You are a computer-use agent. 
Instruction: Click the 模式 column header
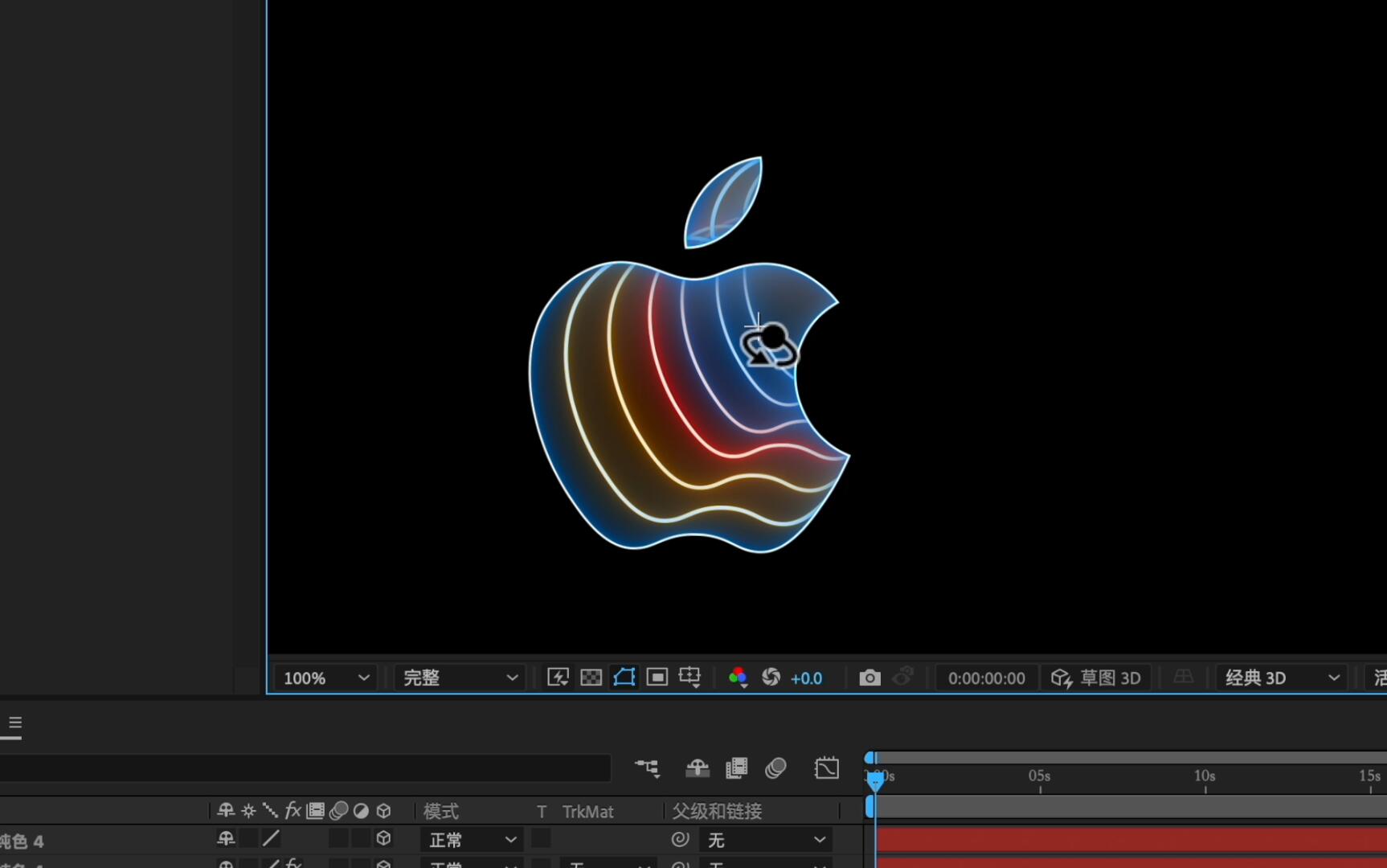click(441, 811)
